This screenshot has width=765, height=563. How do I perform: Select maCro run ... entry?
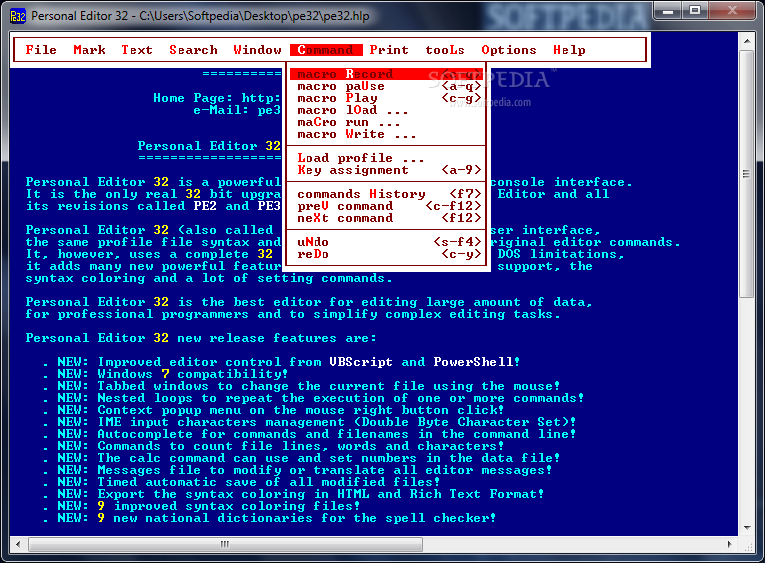click(386, 122)
